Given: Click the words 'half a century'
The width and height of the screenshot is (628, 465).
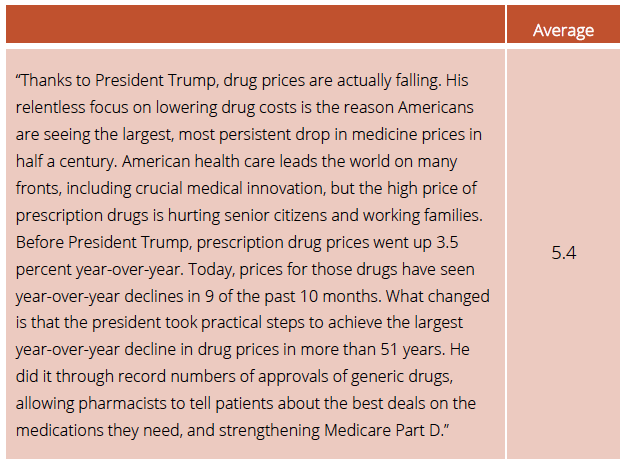Looking at the screenshot, I should tap(65, 161).
